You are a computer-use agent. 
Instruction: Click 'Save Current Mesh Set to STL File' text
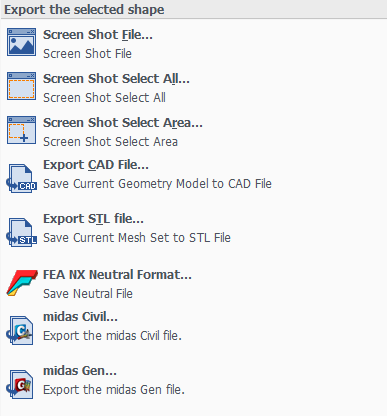point(137,238)
